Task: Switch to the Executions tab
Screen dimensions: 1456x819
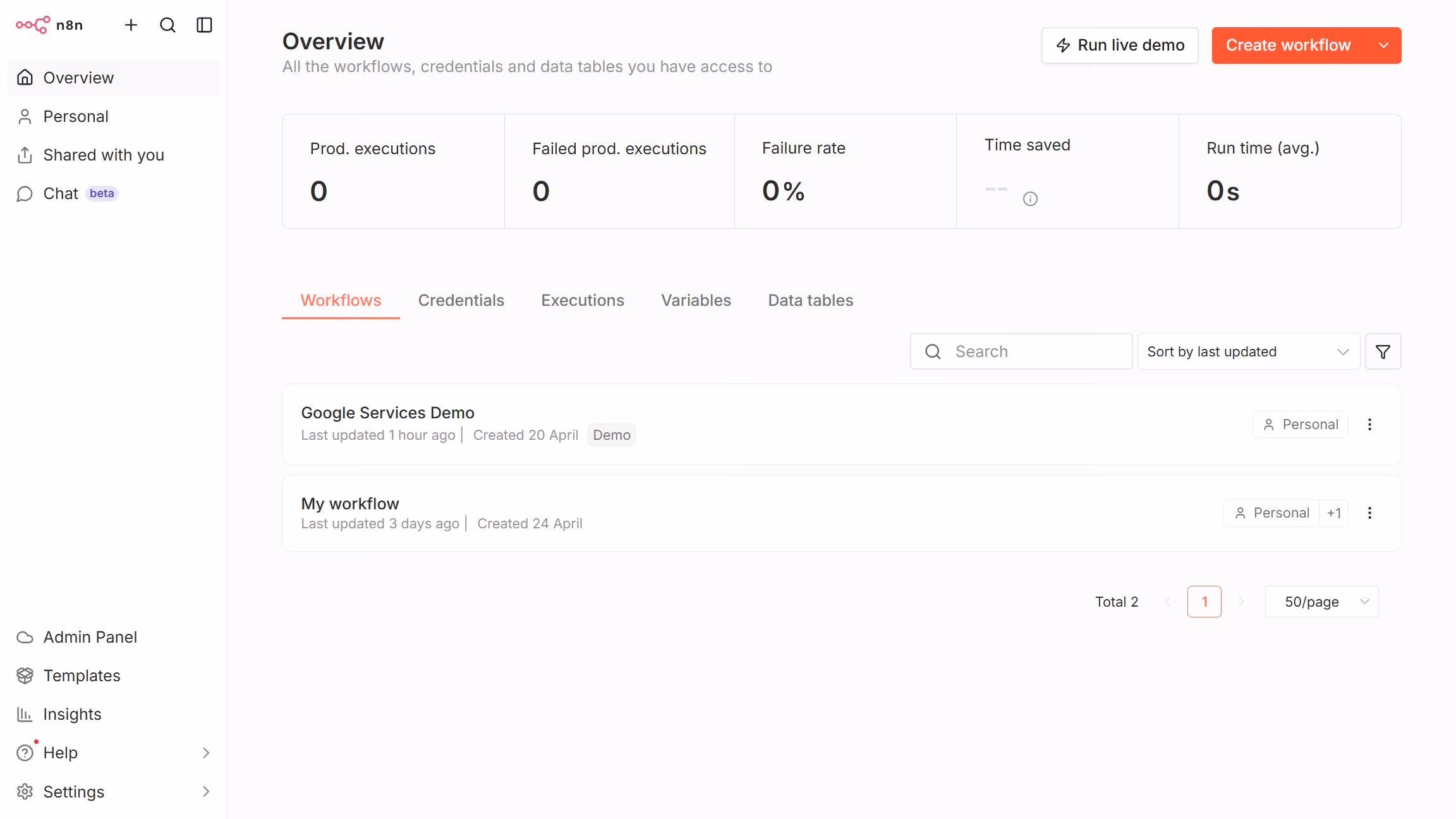Action: pos(583,300)
